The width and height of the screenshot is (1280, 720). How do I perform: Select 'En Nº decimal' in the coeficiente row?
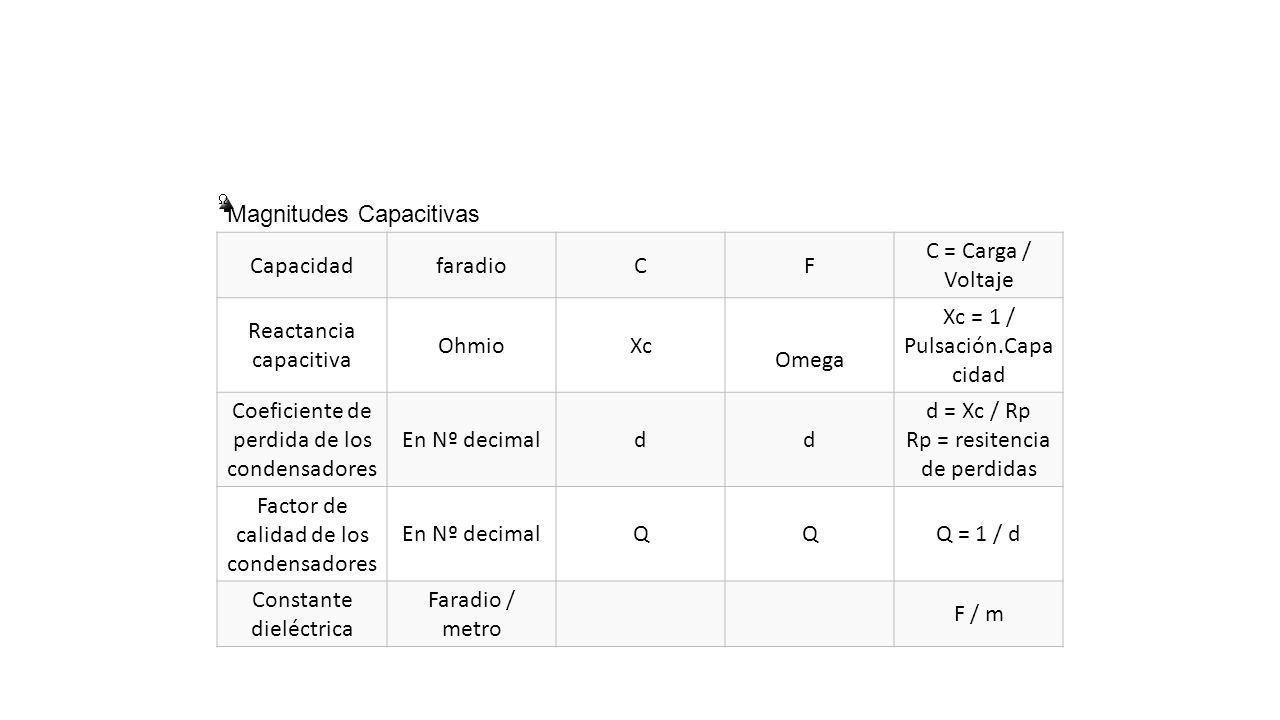pyautogui.click(x=472, y=440)
